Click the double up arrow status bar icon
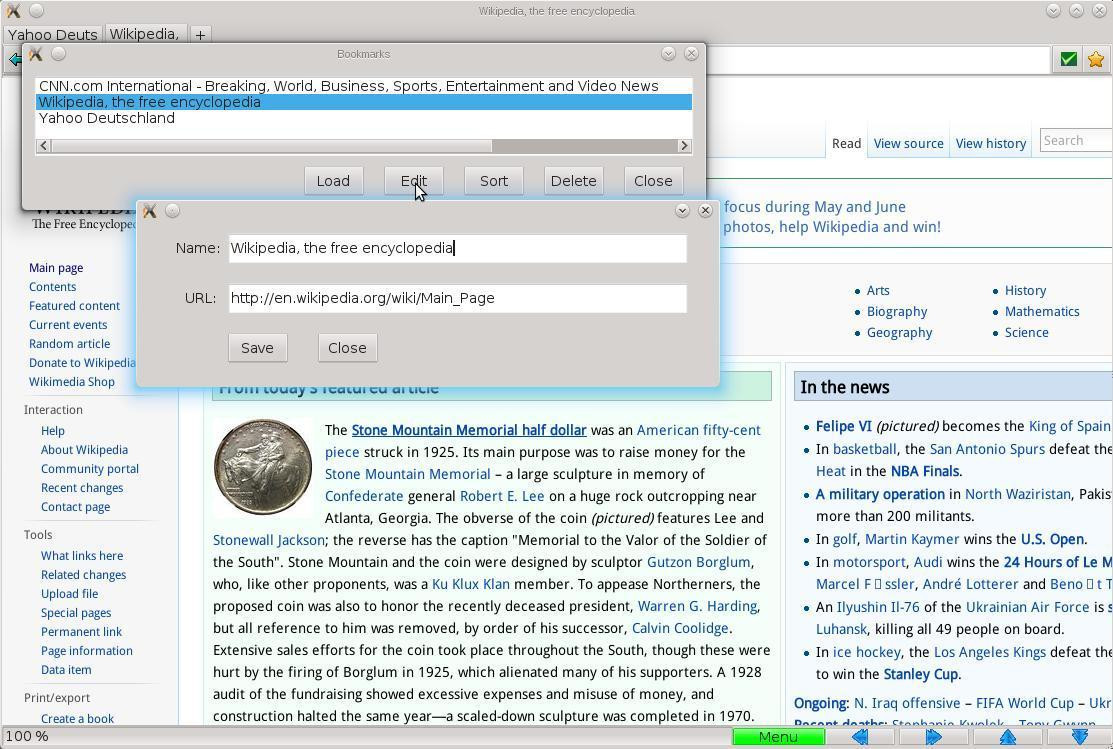 tap(1008, 738)
